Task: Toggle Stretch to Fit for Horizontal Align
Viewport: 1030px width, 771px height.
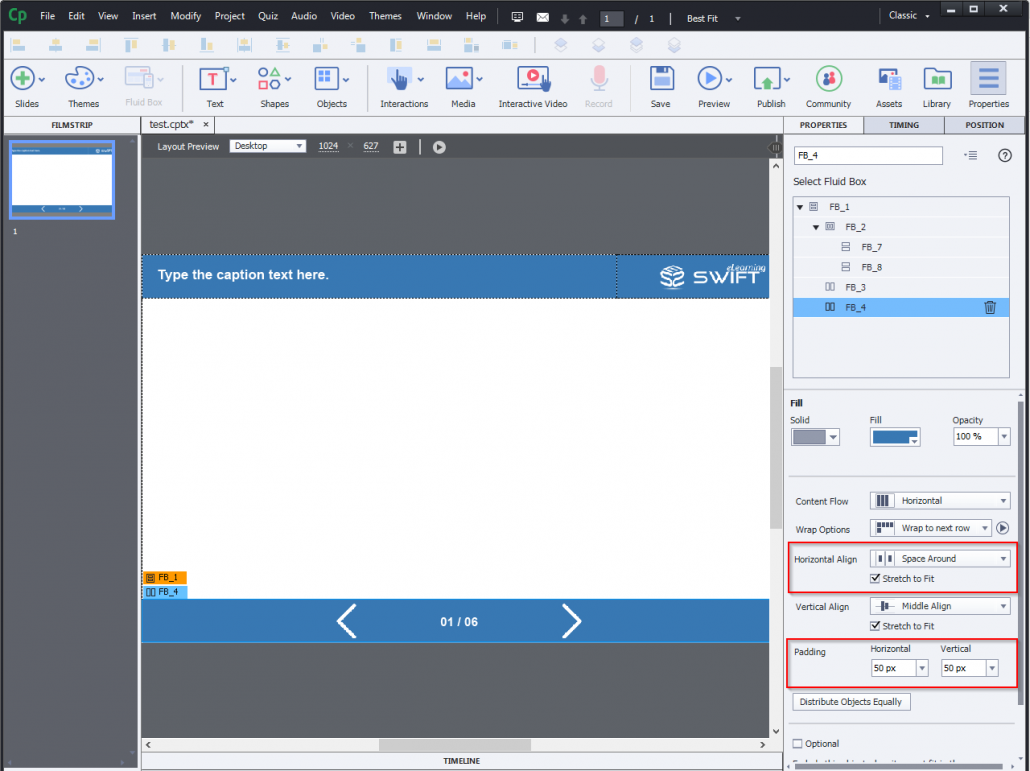Action: [875, 578]
